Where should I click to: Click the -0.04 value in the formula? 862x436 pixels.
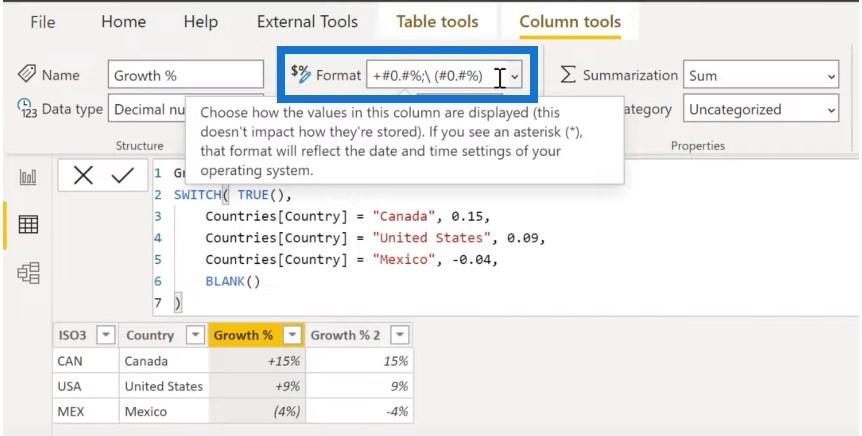coord(471,259)
